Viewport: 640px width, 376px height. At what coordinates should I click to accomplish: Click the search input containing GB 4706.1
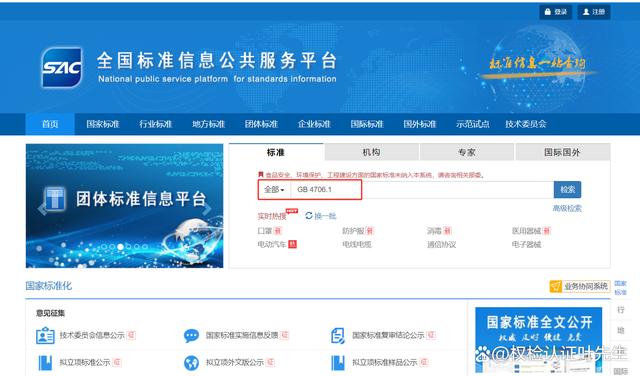pyautogui.click(x=422, y=189)
